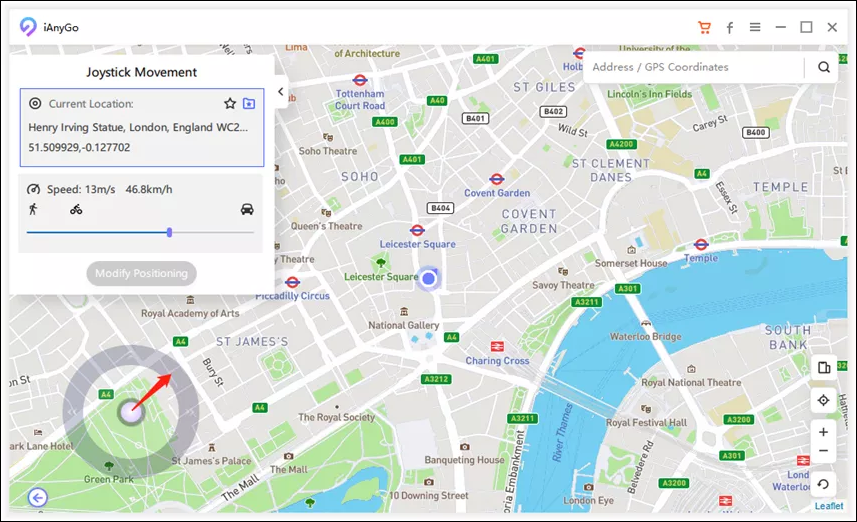Click the Somerset House map label
This screenshot has height=522, width=857.
(x=631, y=263)
